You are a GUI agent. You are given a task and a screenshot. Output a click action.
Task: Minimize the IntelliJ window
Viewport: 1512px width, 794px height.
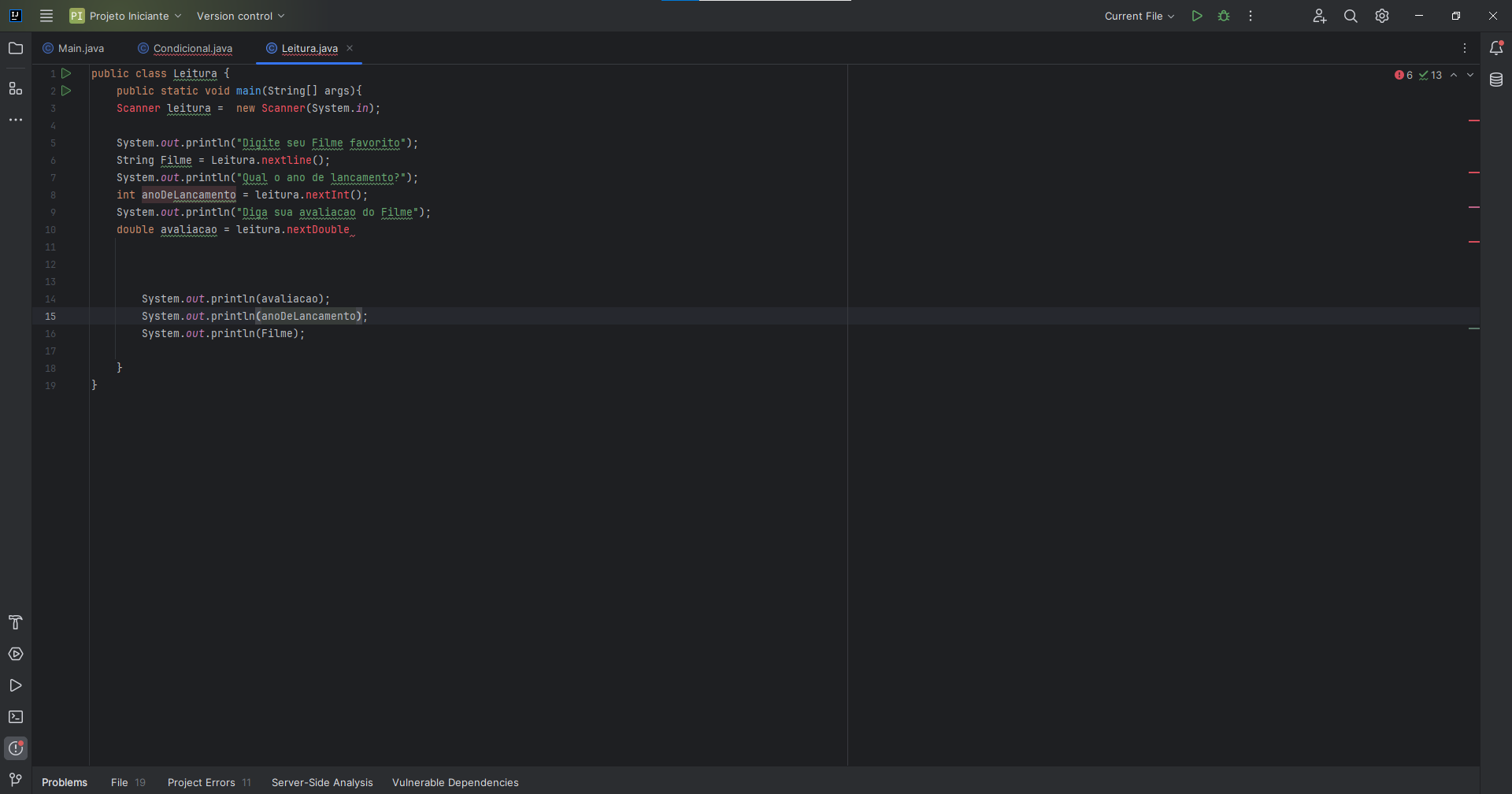1419,16
